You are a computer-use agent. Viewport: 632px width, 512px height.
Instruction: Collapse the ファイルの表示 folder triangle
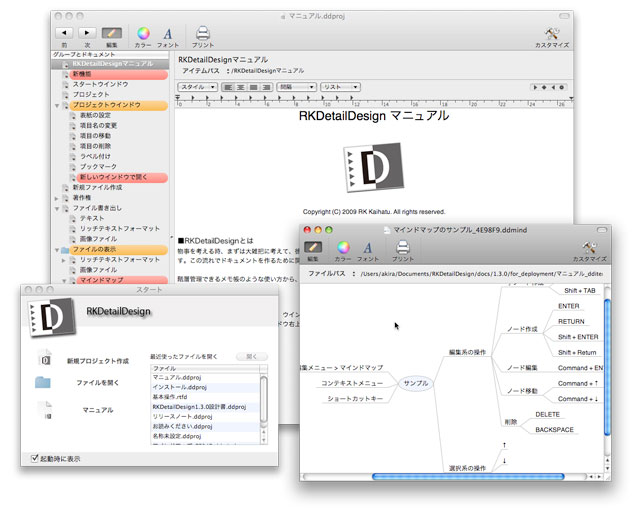[x=57, y=250]
